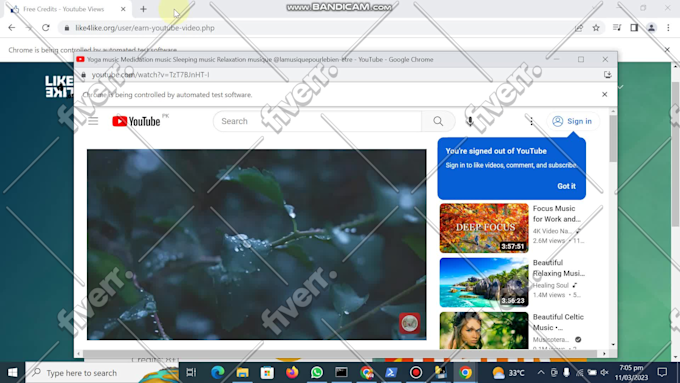Open a new tab in background Chrome
The image size is (680, 383).
[x=144, y=9]
